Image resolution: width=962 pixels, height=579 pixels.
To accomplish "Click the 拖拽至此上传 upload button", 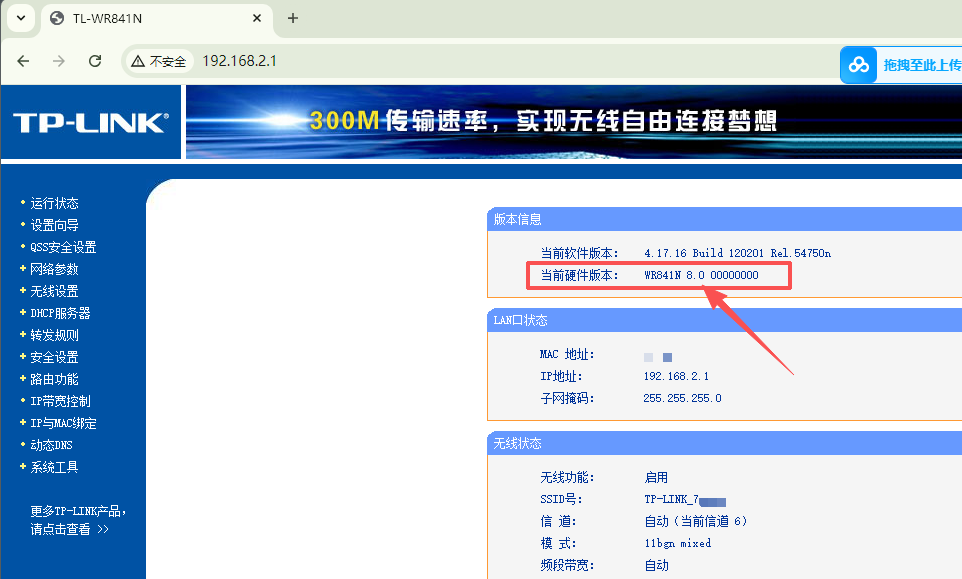I will pyautogui.click(x=922, y=64).
